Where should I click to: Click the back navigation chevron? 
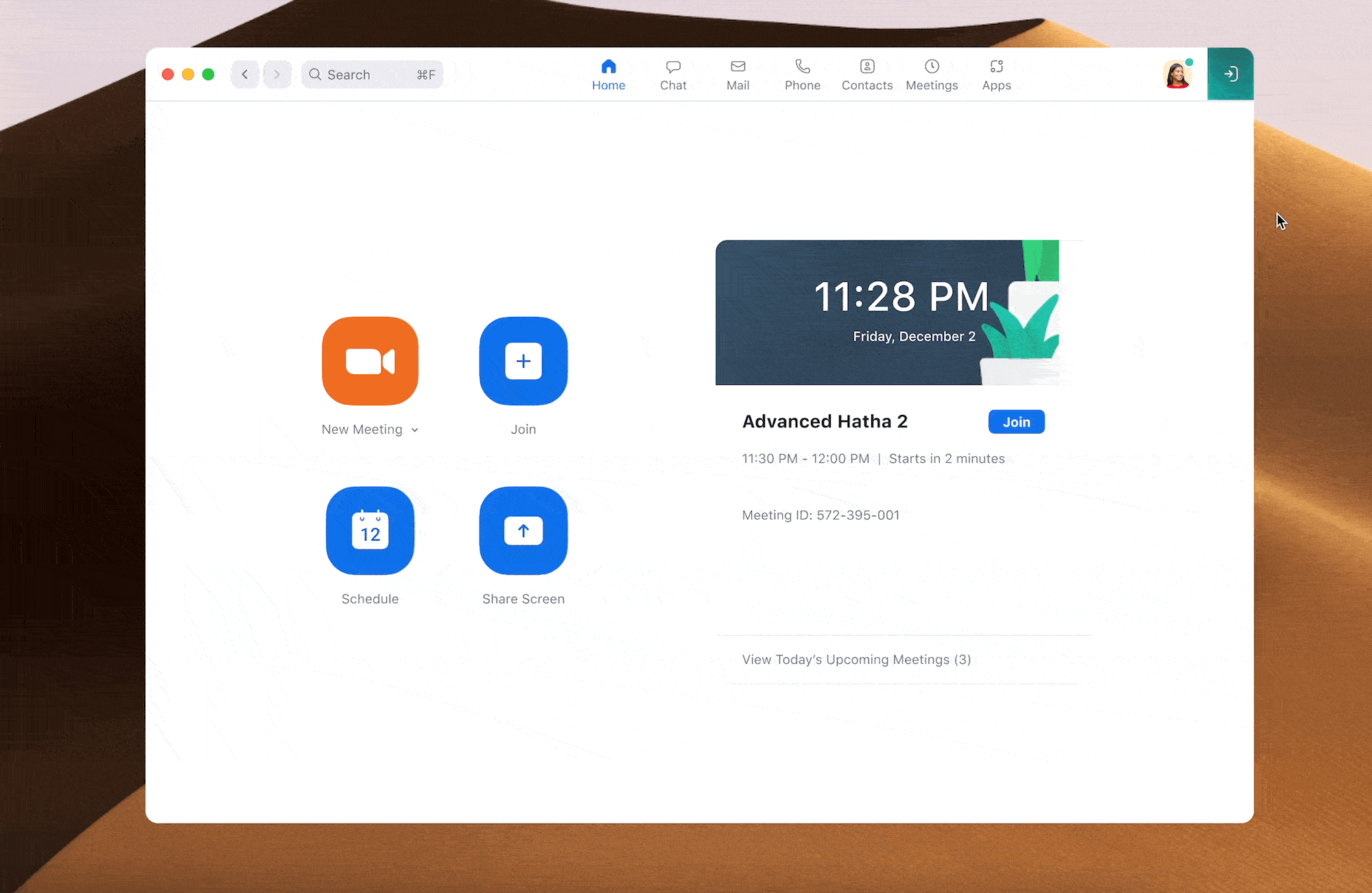[x=245, y=74]
